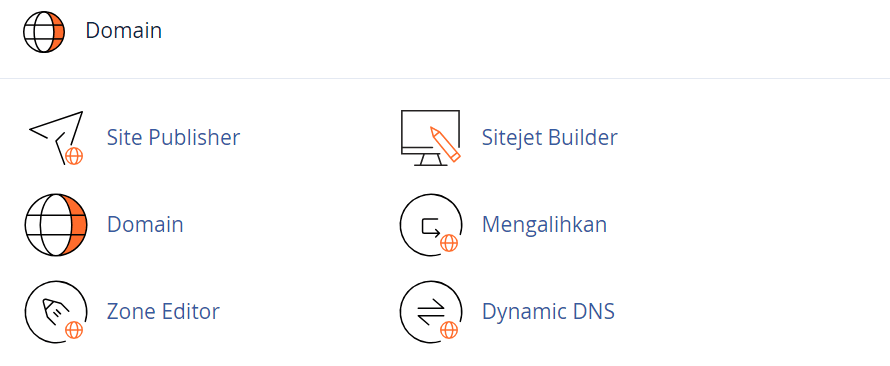Click the opposing arrows inside the Dynamic DNS circle
Screen dimensions: 890x366
click(430, 312)
